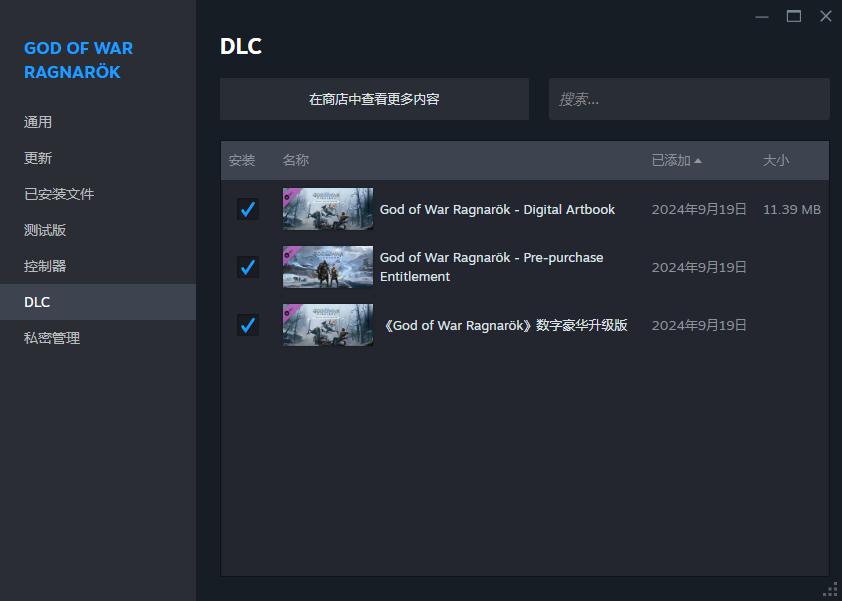
Task: Open the 更新 settings section
Action: click(x=38, y=158)
